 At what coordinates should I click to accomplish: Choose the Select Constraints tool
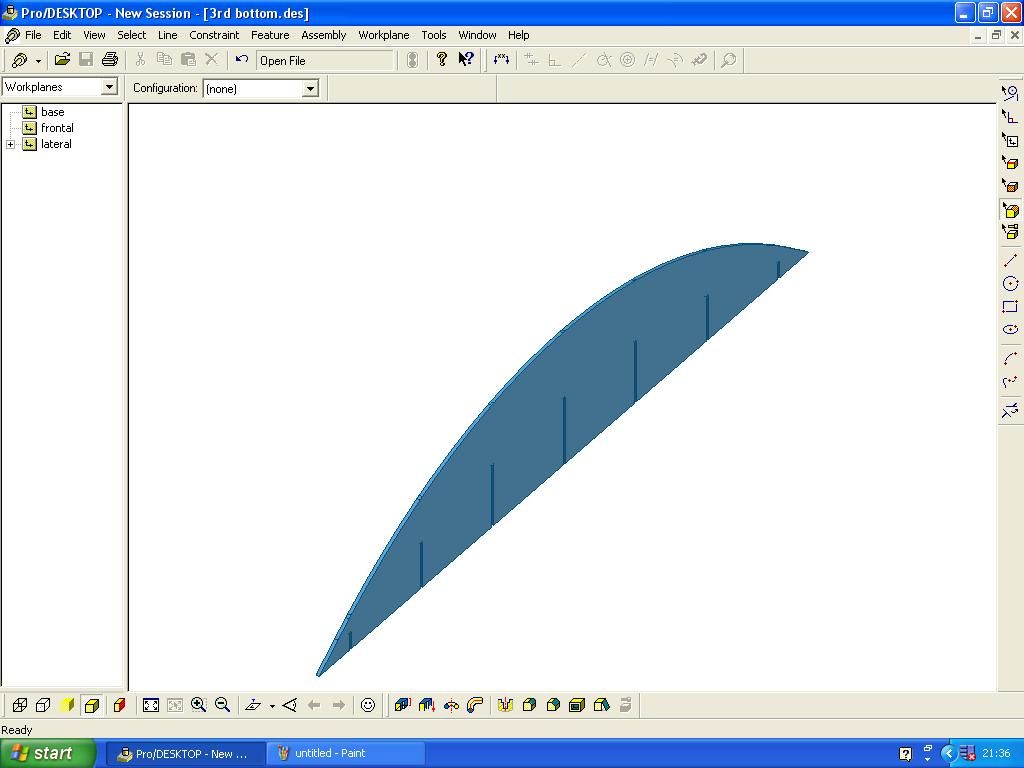(1010, 117)
